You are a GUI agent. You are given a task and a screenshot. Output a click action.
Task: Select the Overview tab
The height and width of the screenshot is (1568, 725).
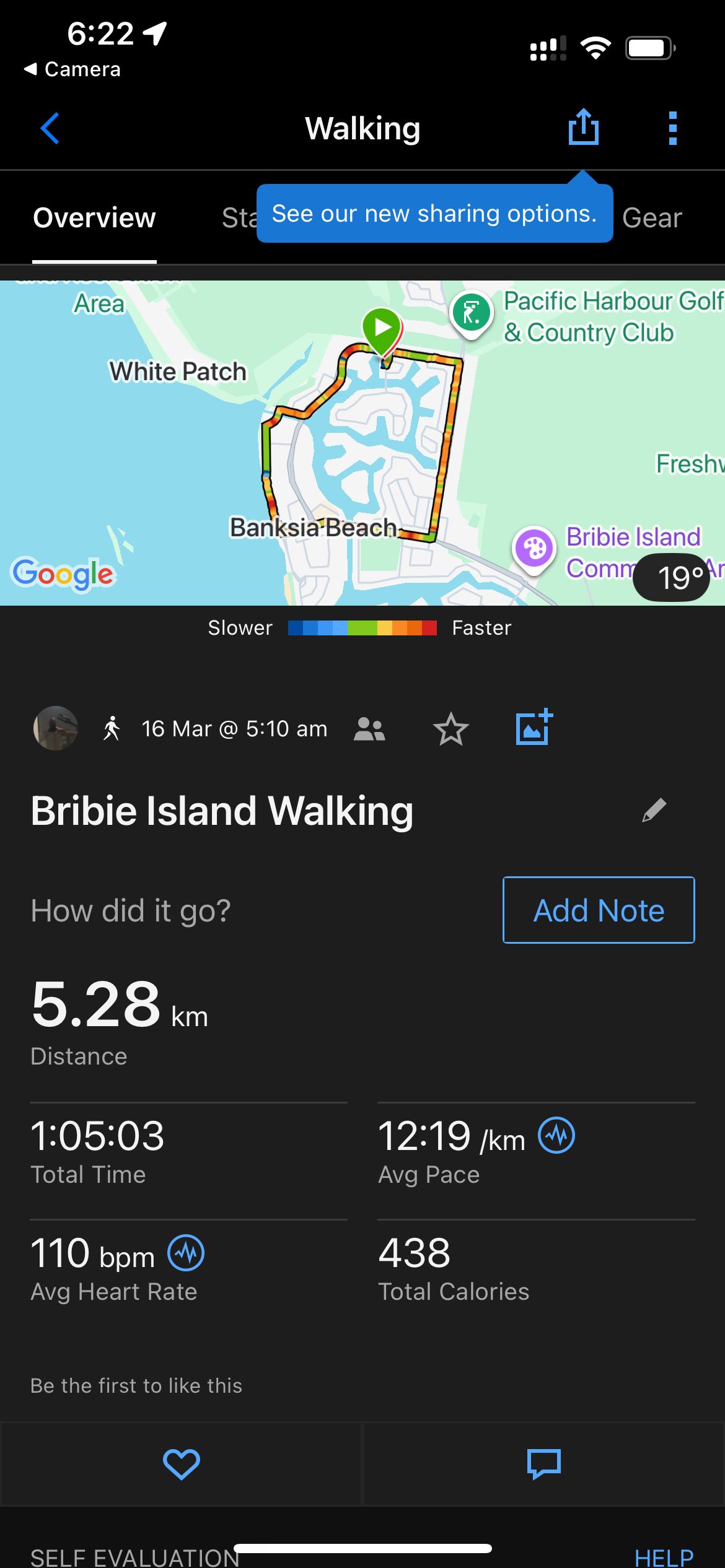[x=94, y=218]
